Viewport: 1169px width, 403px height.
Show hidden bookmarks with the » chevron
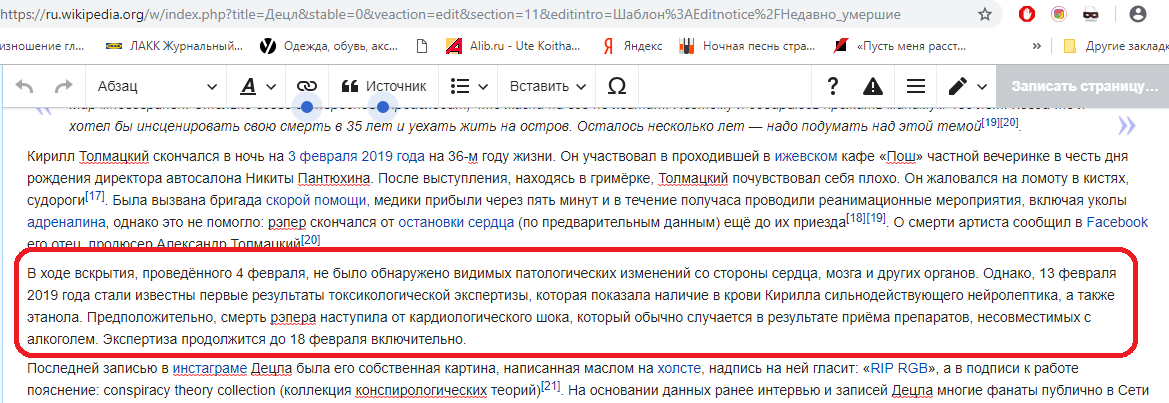(1036, 46)
